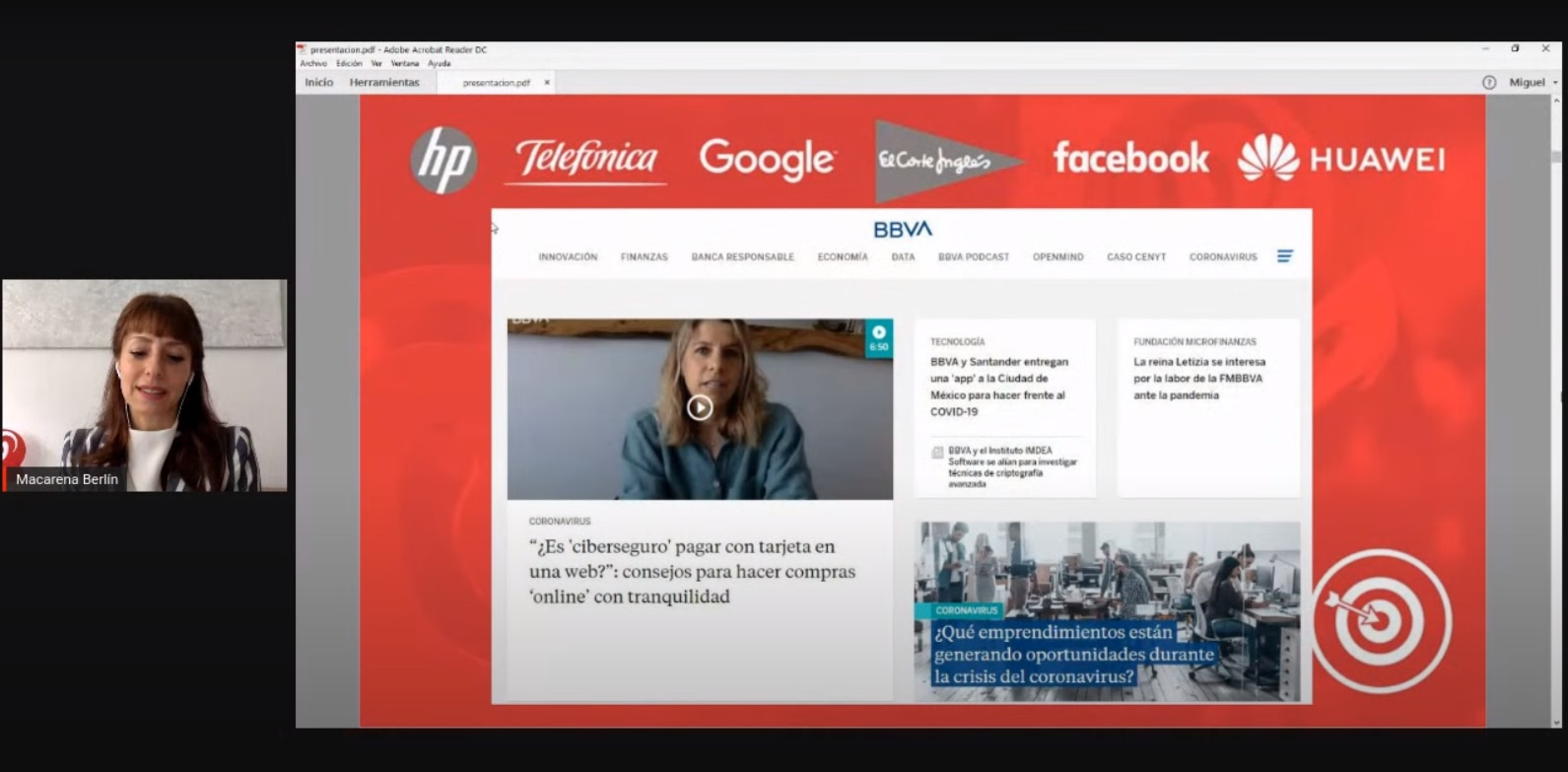This screenshot has width=1568, height=772.
Task: Click the Telefónica logo
Action: [x=585, y=160]
